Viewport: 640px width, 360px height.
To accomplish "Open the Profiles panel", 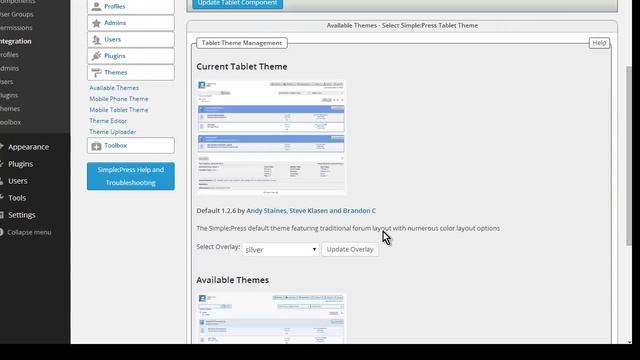I will pyautogui.click(x=131, y=7).
